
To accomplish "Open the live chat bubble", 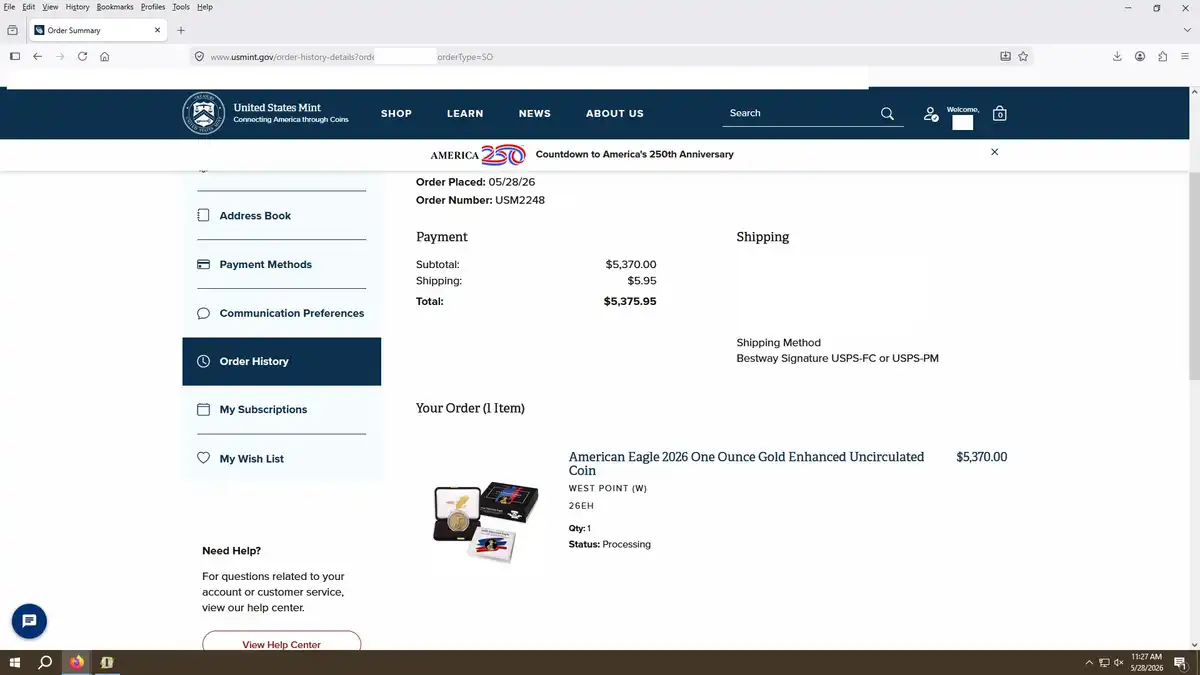I will point(29,621).
